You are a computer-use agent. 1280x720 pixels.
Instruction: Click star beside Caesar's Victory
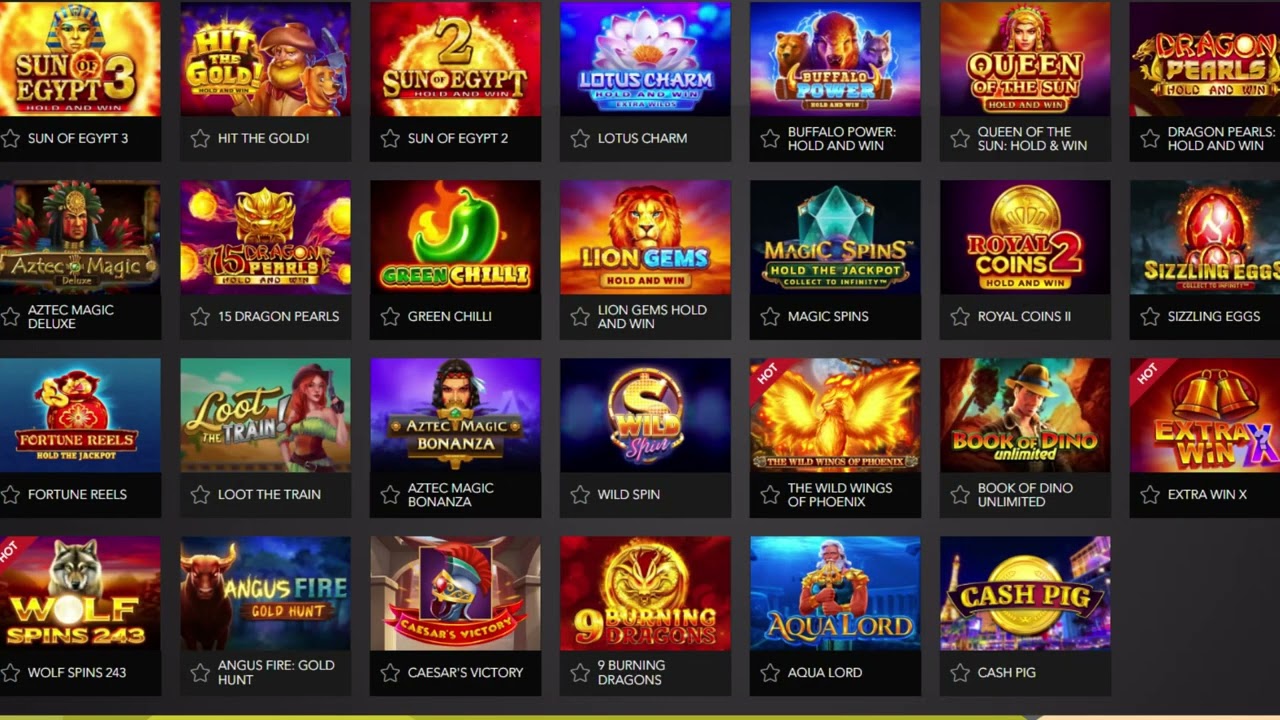pyautogui.click(x=390, y=673)
